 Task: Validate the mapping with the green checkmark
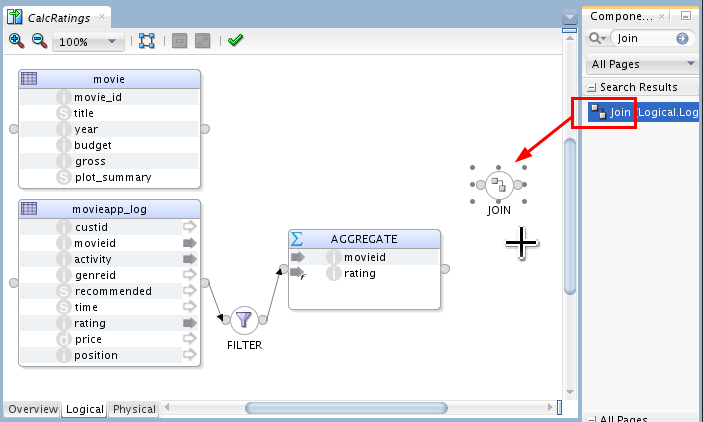pyautogui.click(x=235, y=40)
